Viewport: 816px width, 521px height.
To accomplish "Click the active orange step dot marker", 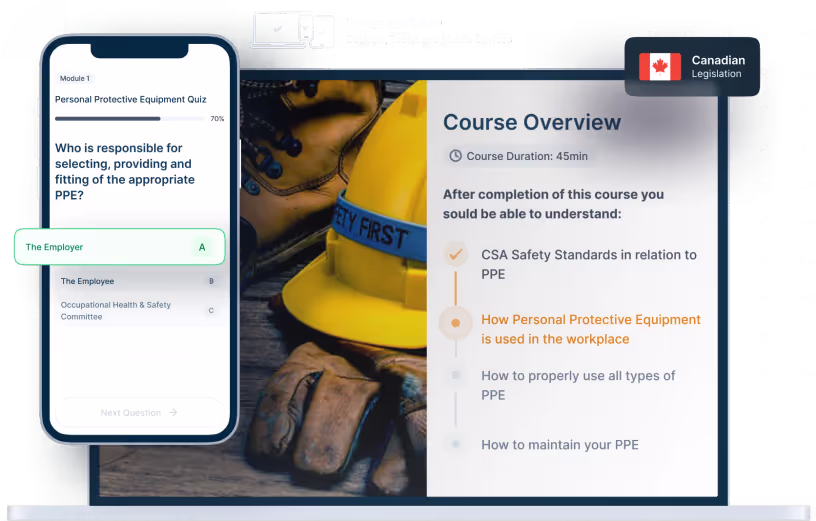I will 455,323.
